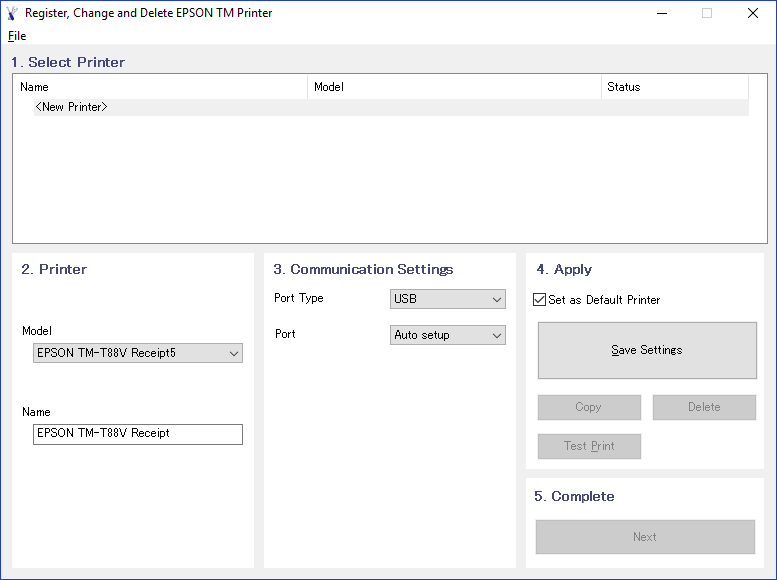
Task: Click the '5. Complete' heading
Action: pyautogui.click(x=574, y=496)
